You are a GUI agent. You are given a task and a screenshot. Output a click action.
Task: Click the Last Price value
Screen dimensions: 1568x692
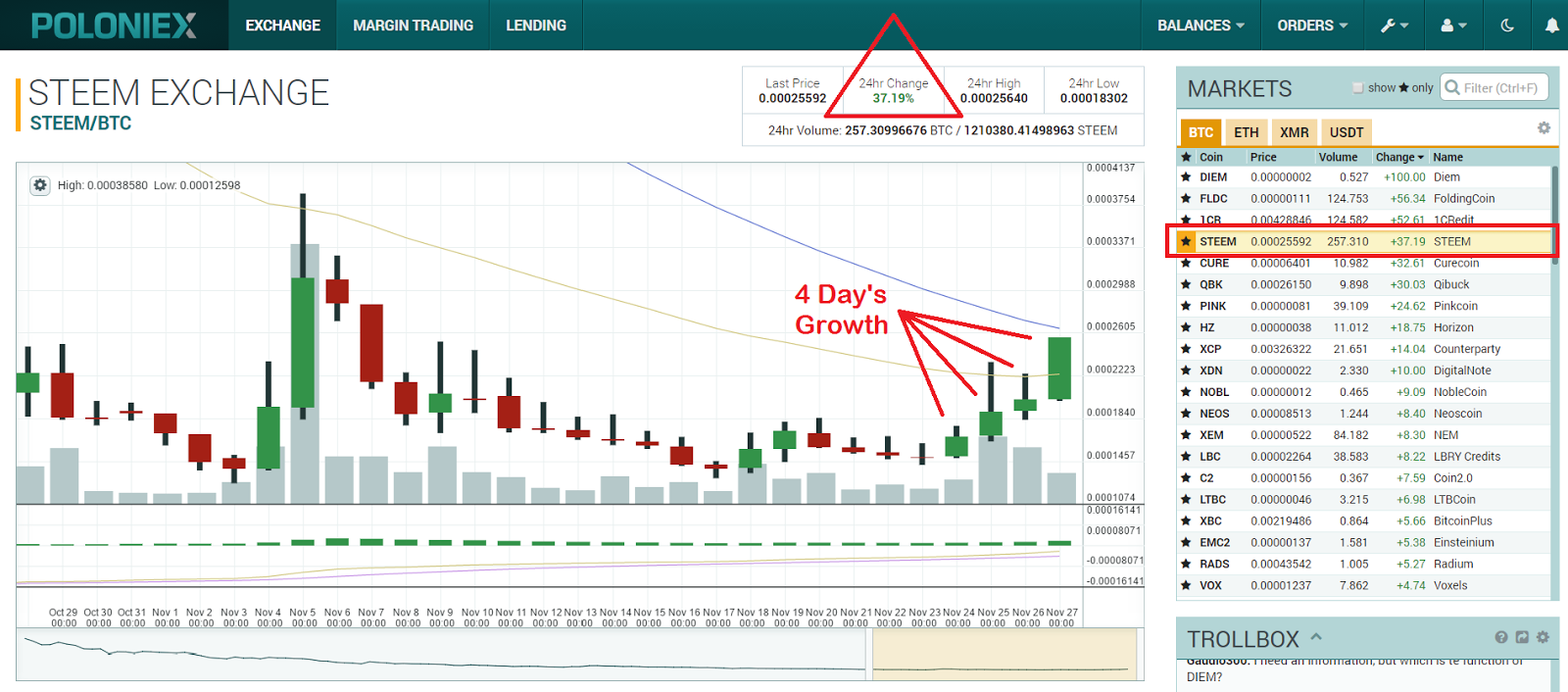click(792, 98)
